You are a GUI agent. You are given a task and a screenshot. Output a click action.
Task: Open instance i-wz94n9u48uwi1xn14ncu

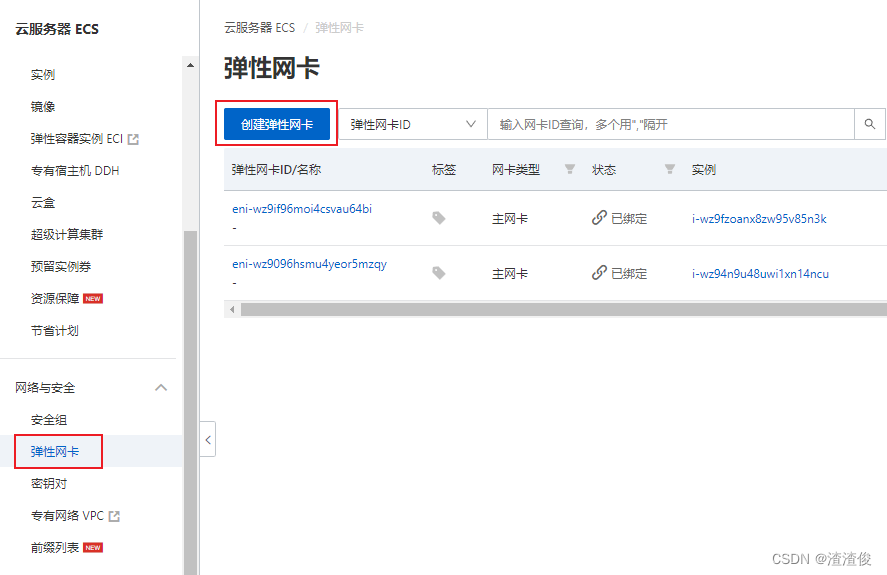pyautogui.click(x=760, y=274)
